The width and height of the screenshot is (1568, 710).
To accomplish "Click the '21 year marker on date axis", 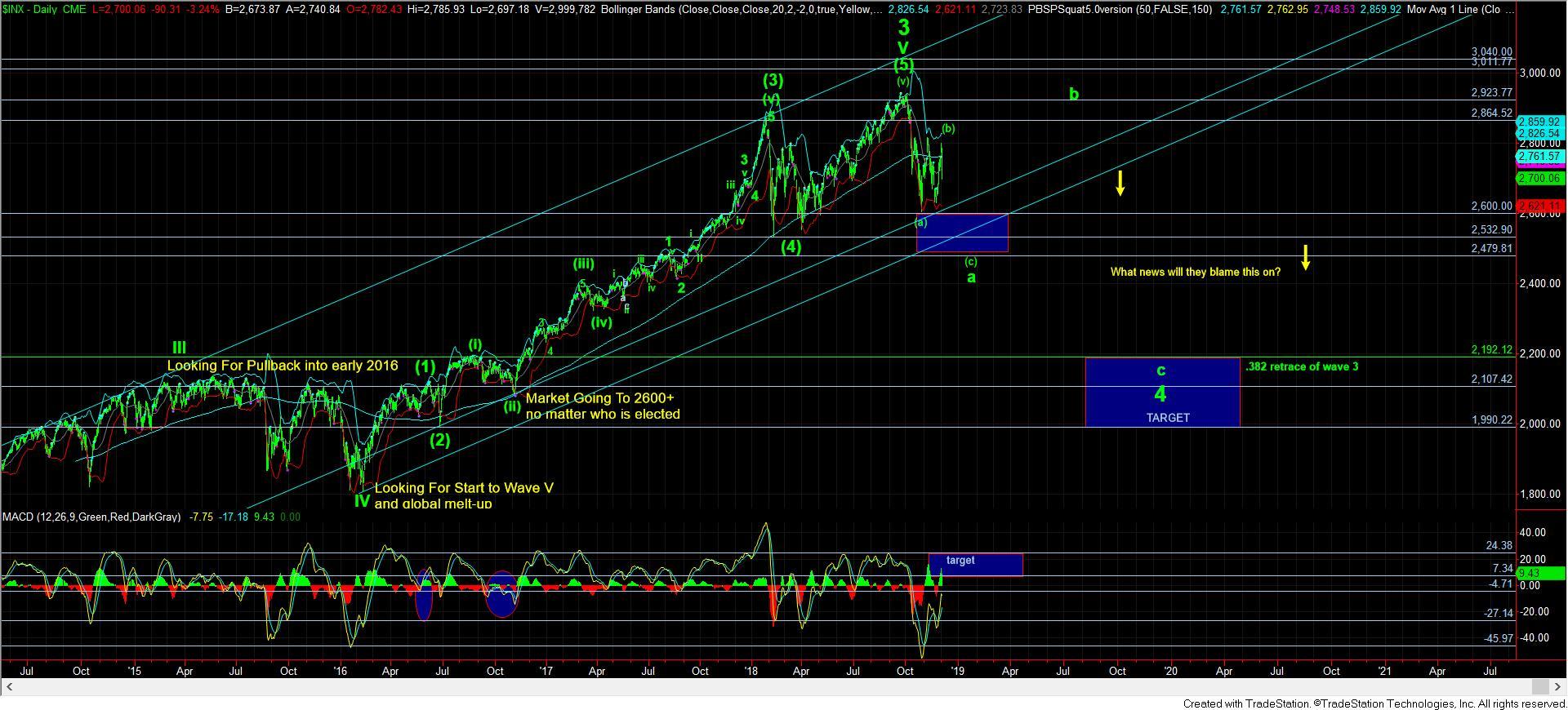I will click(1385, 672).
